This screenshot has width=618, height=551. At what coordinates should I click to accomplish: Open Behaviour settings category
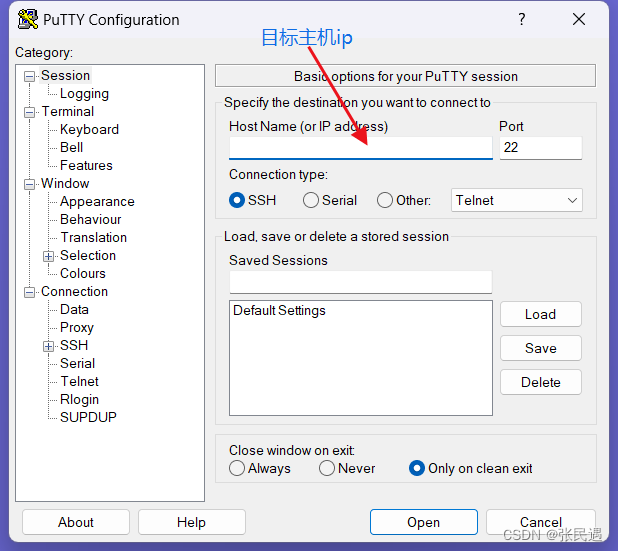pyautogui.click(x=91, y=220)
